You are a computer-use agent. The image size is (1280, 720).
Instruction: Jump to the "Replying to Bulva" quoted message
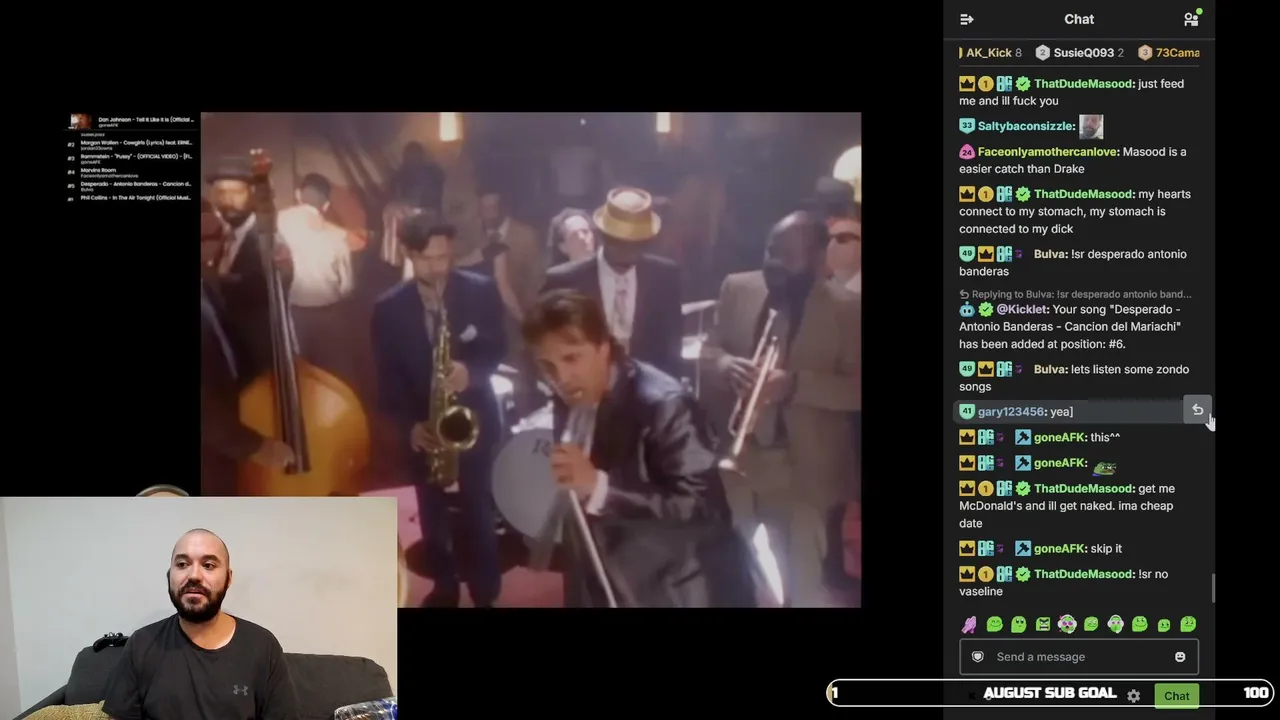point(1075,294)
